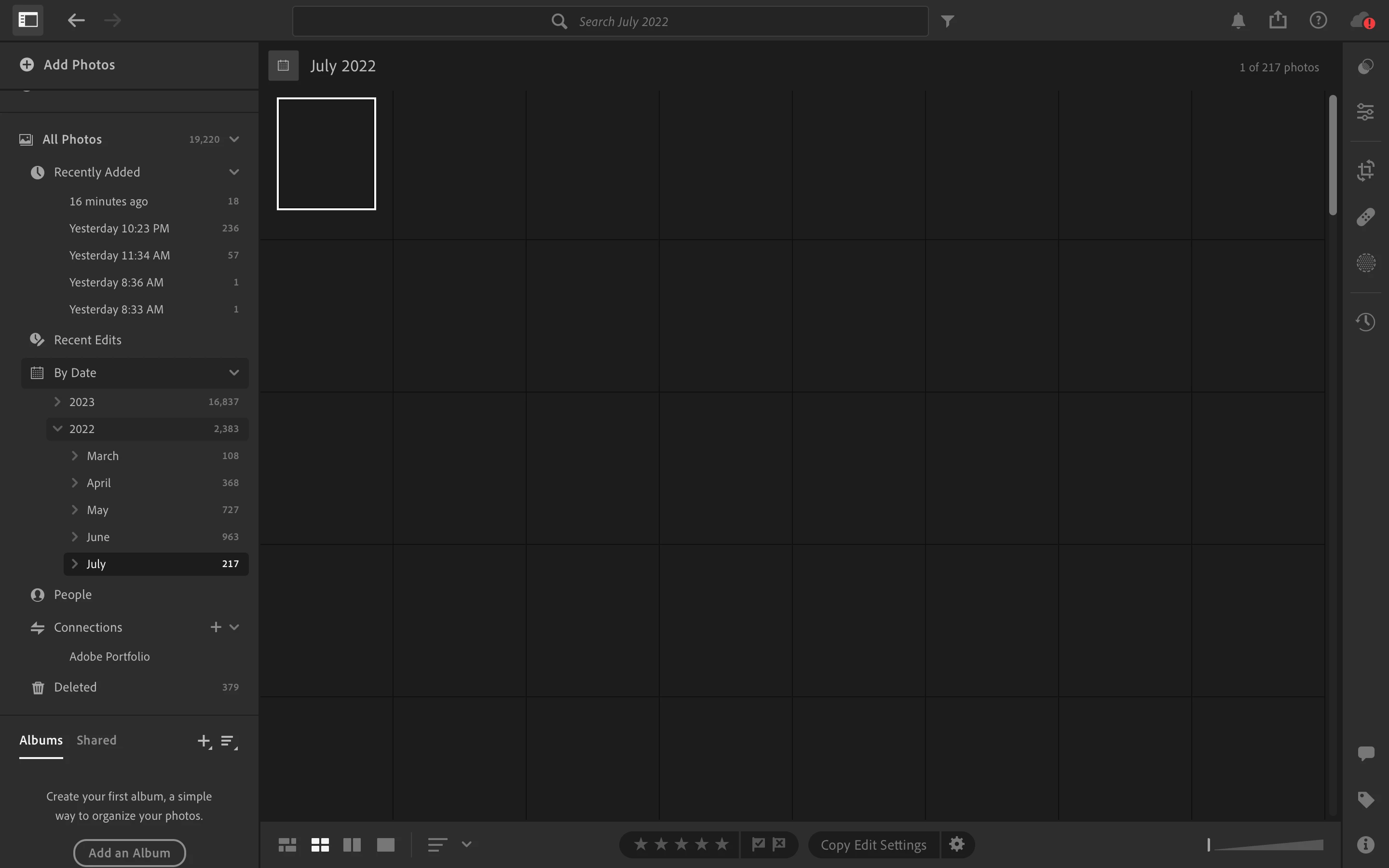Flag the photo as a pick

point(758,844)
